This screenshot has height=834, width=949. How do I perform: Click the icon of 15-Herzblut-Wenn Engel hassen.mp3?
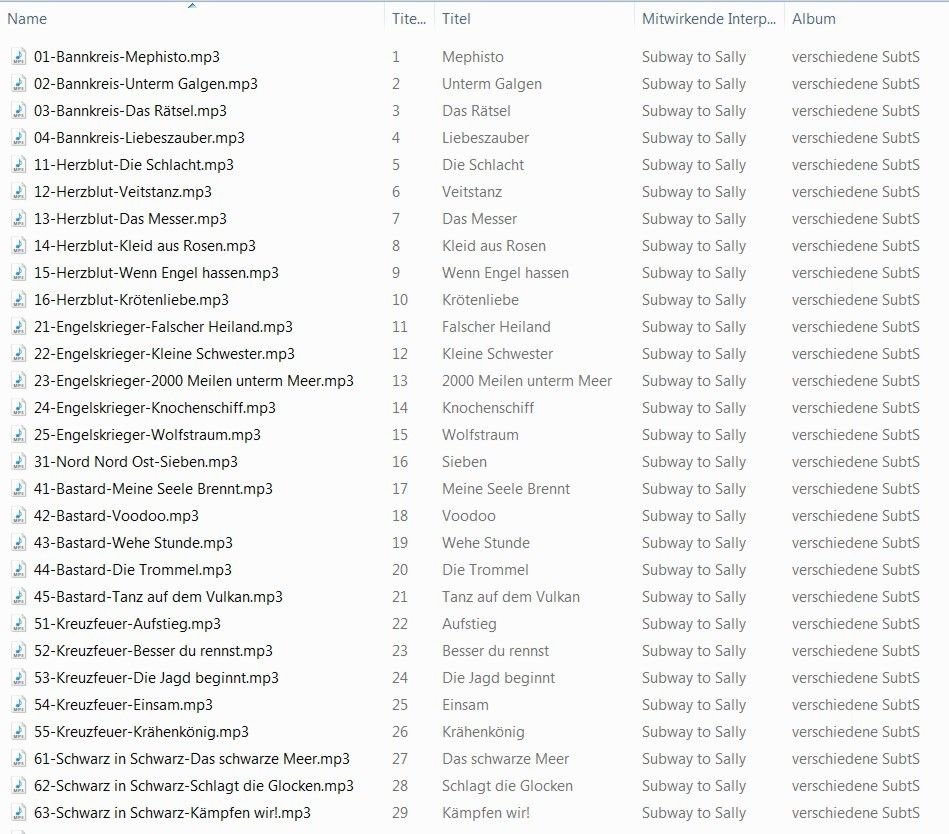[19, 273]
